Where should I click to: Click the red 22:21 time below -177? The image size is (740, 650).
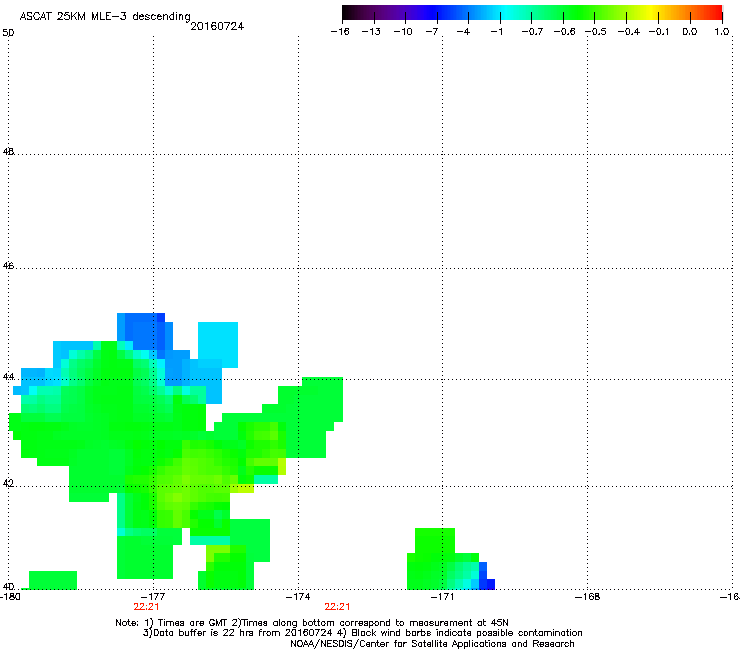click(x=146, y=607)
